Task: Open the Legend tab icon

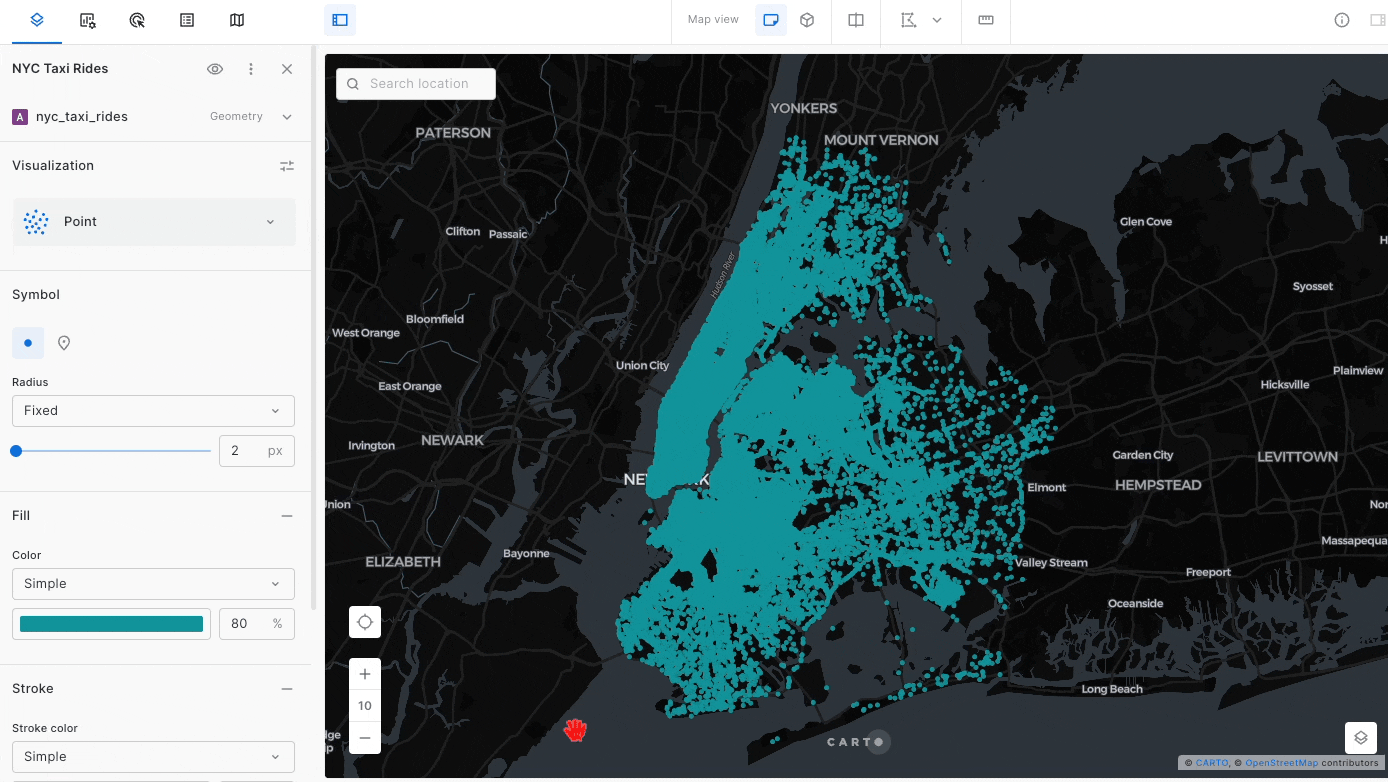Action: click(187, 20)
